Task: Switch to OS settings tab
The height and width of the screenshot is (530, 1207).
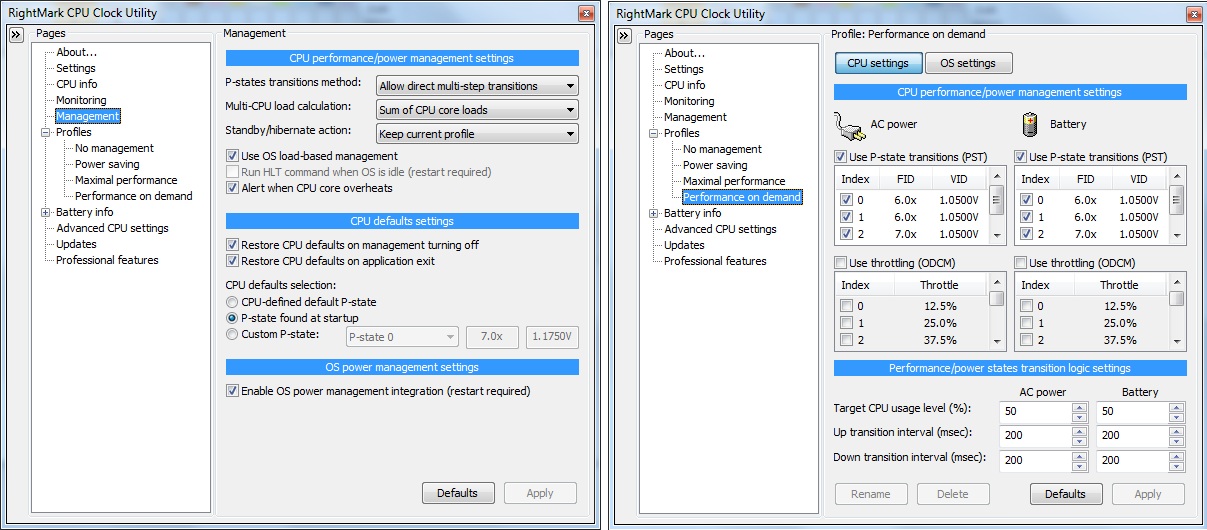Action: (969, 63)
